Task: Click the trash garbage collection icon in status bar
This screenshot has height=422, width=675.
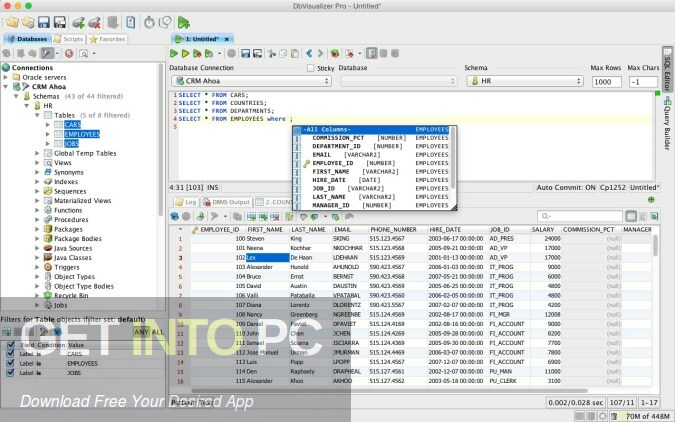Action: click(x=614, y=416)
